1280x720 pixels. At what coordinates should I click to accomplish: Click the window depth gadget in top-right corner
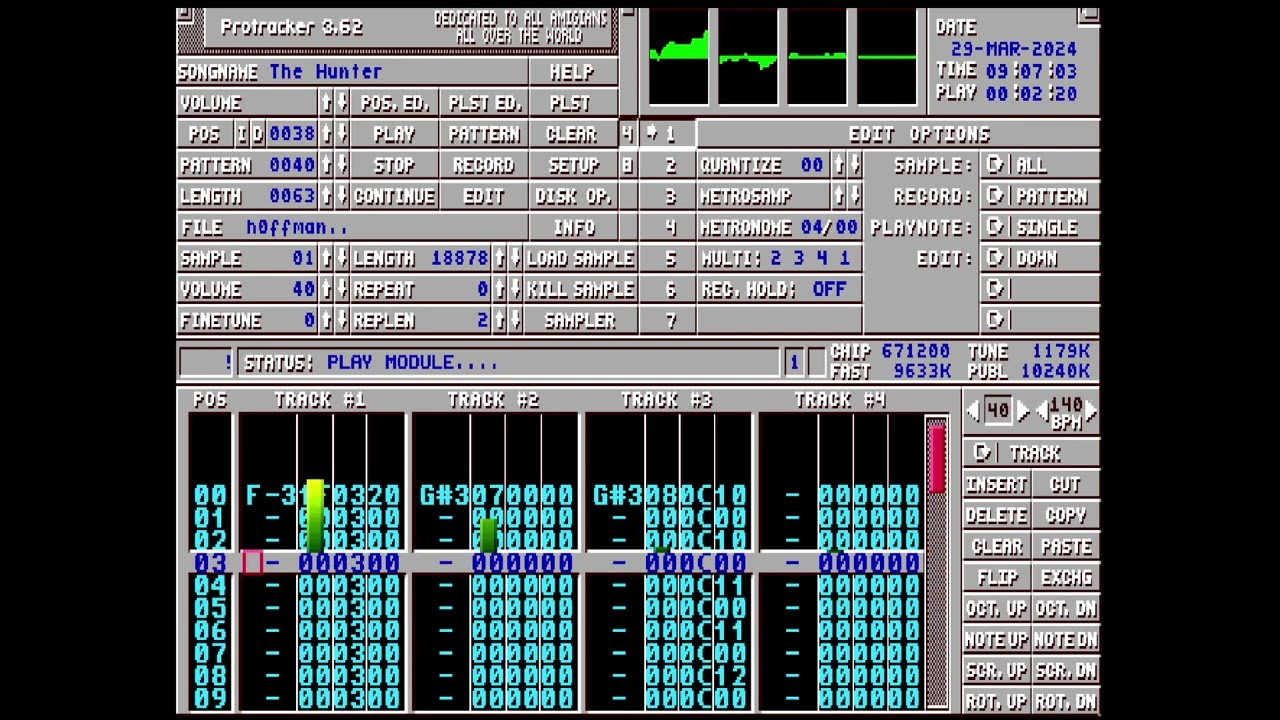pos(1089,16)
